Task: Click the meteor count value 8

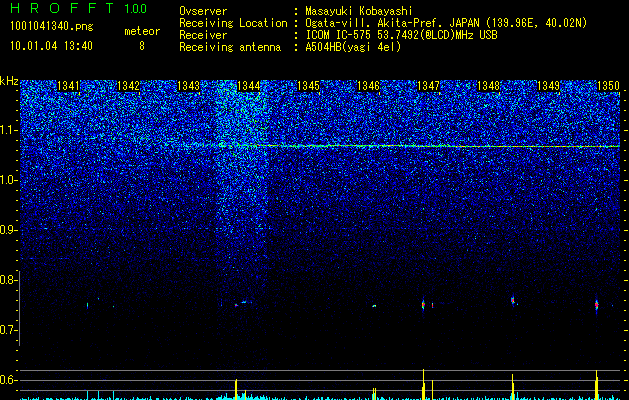Action: point(142,46)
